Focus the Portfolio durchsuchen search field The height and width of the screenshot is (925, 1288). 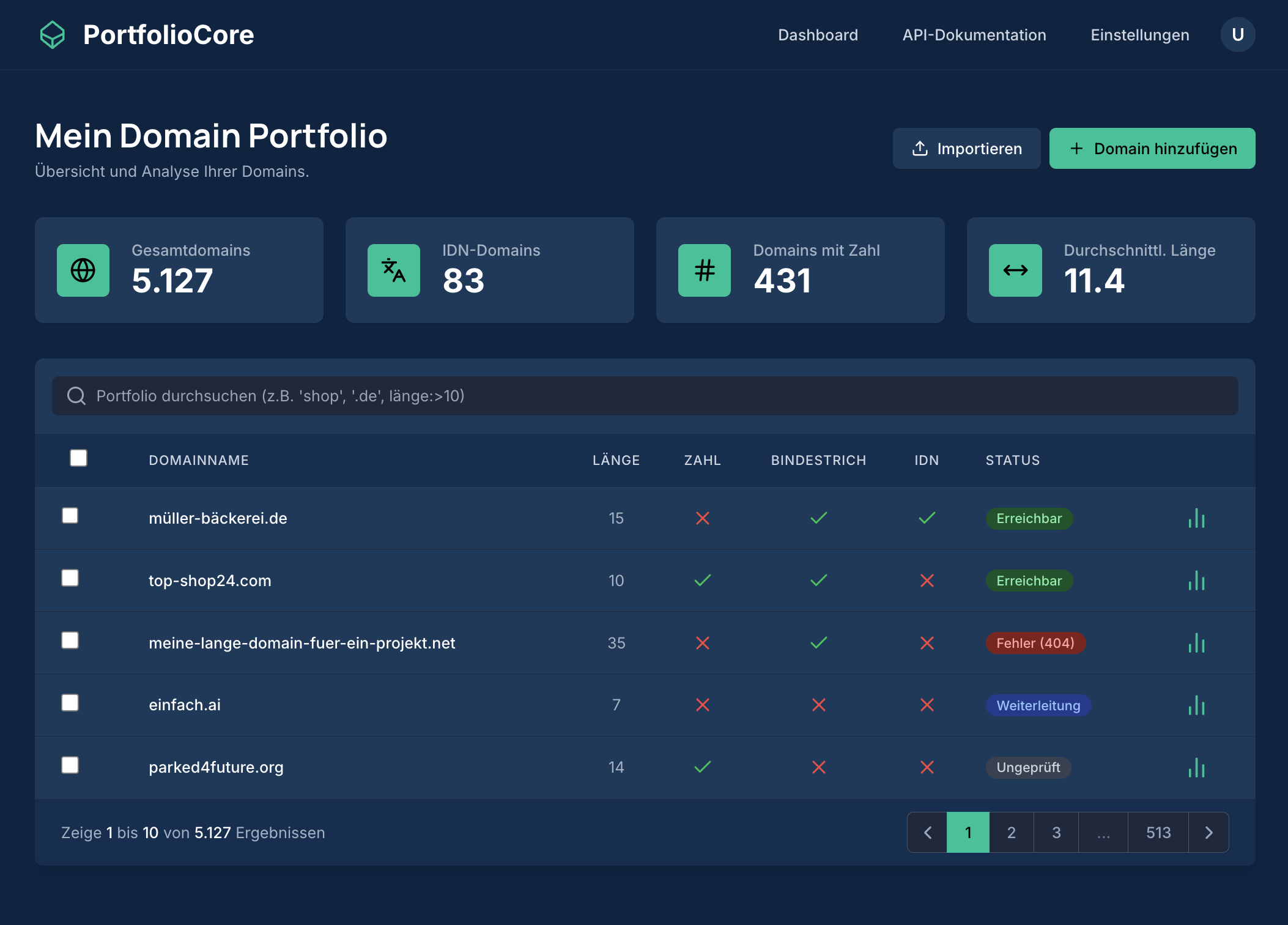(x=645, y=396)
